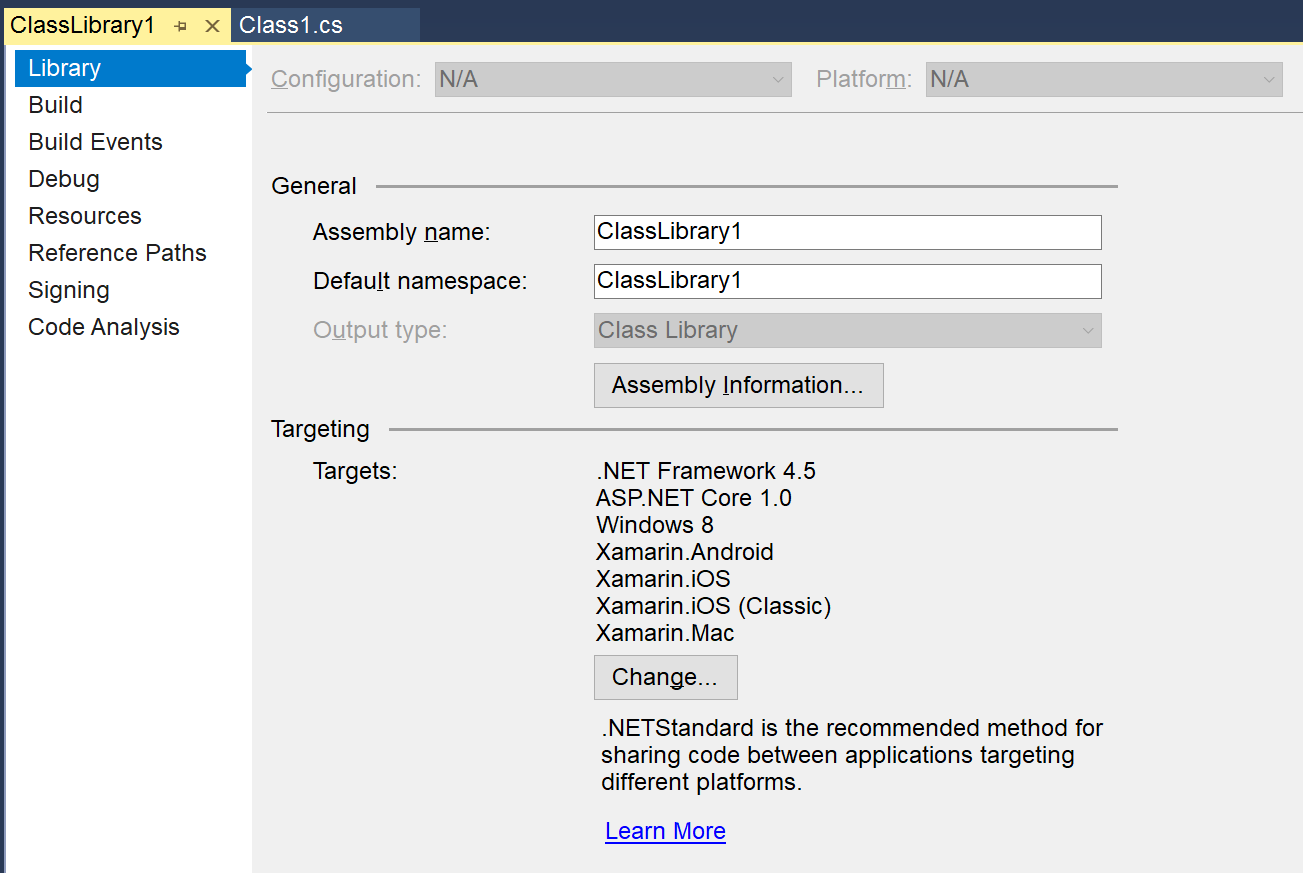Expand the Configuration dropdown
This screenshot has height=873, width=1303.
(613, 80)
